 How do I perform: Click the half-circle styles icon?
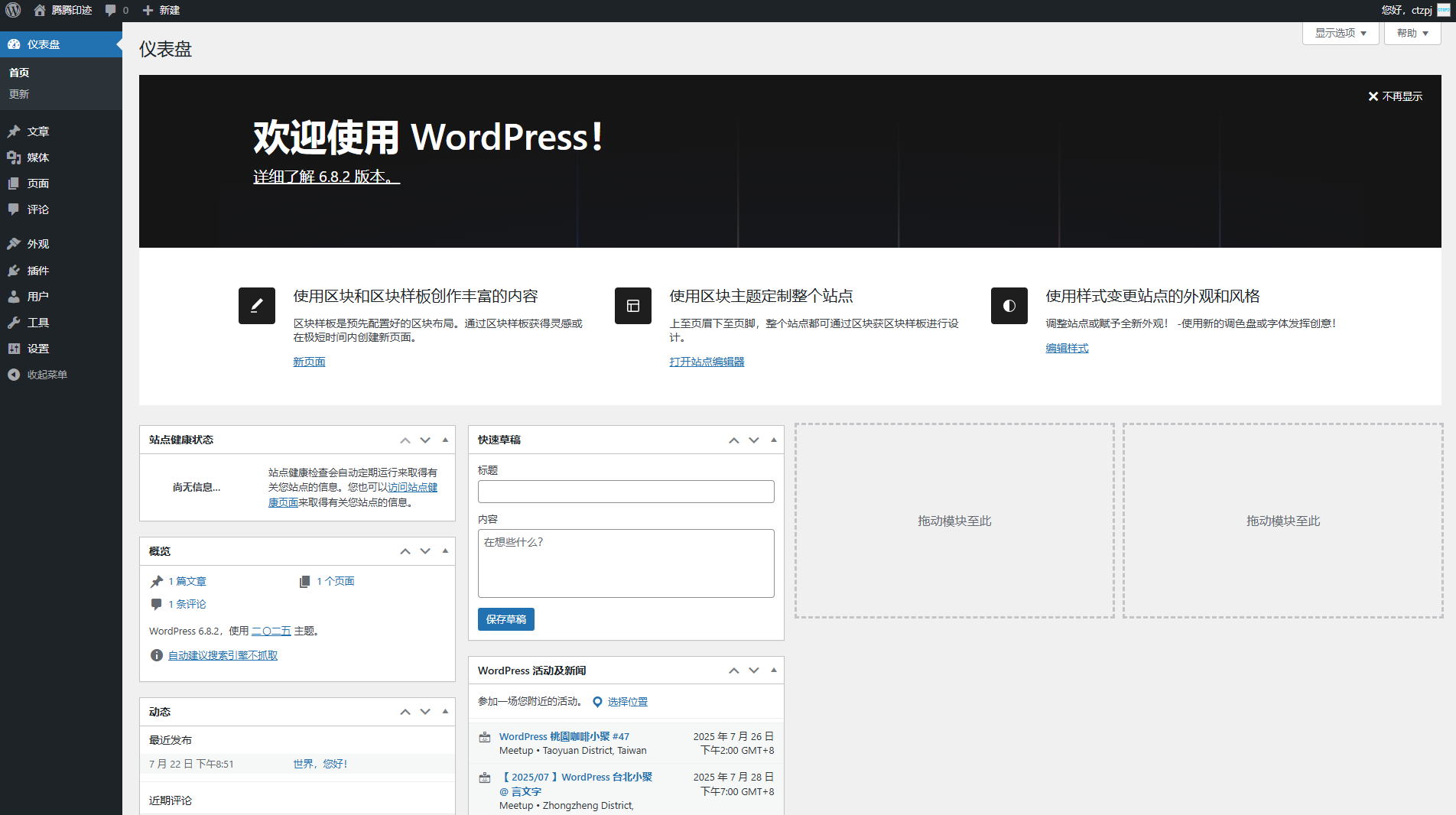click(x=1009, y=306)
